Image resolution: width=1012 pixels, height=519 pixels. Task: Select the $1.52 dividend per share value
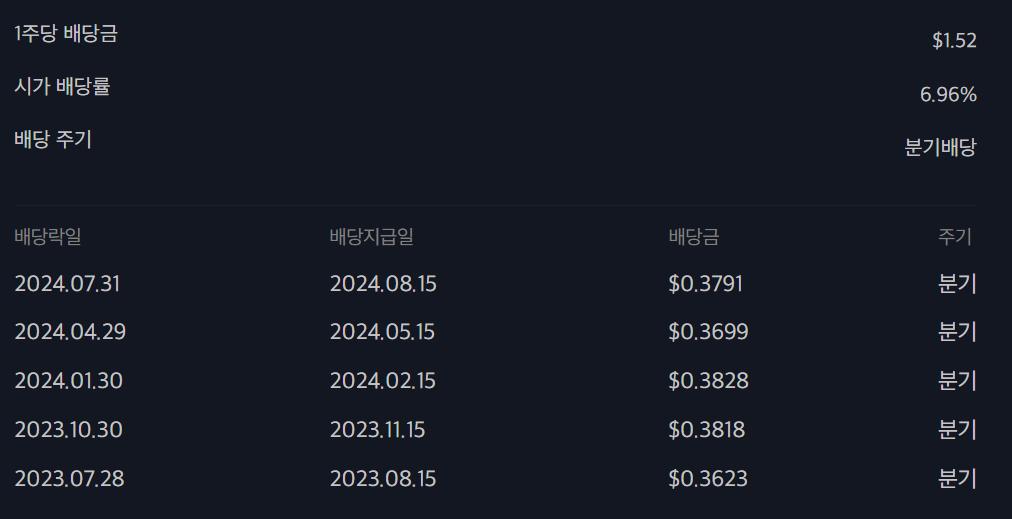954,41
